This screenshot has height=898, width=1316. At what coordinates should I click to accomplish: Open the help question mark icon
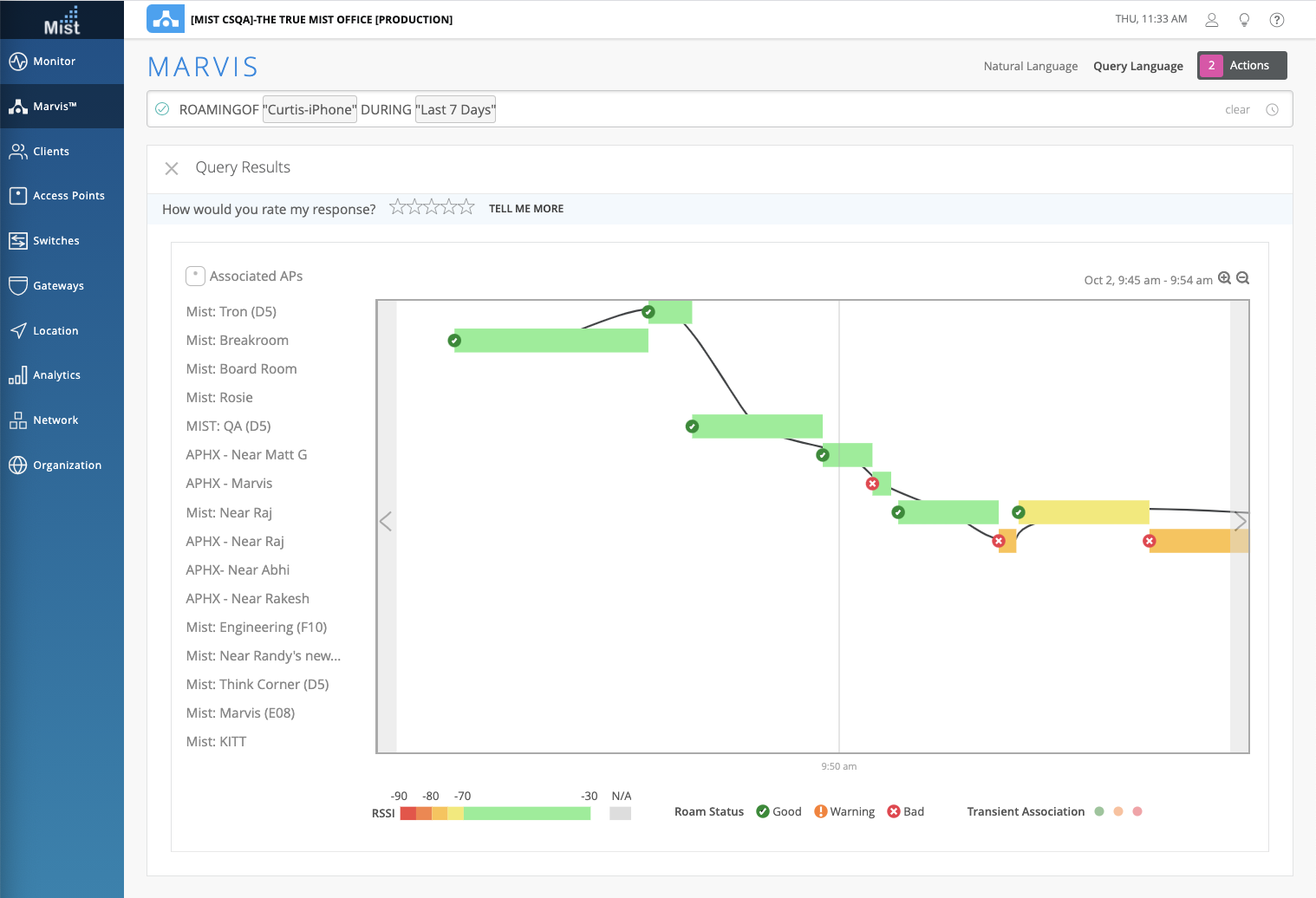1276,20
